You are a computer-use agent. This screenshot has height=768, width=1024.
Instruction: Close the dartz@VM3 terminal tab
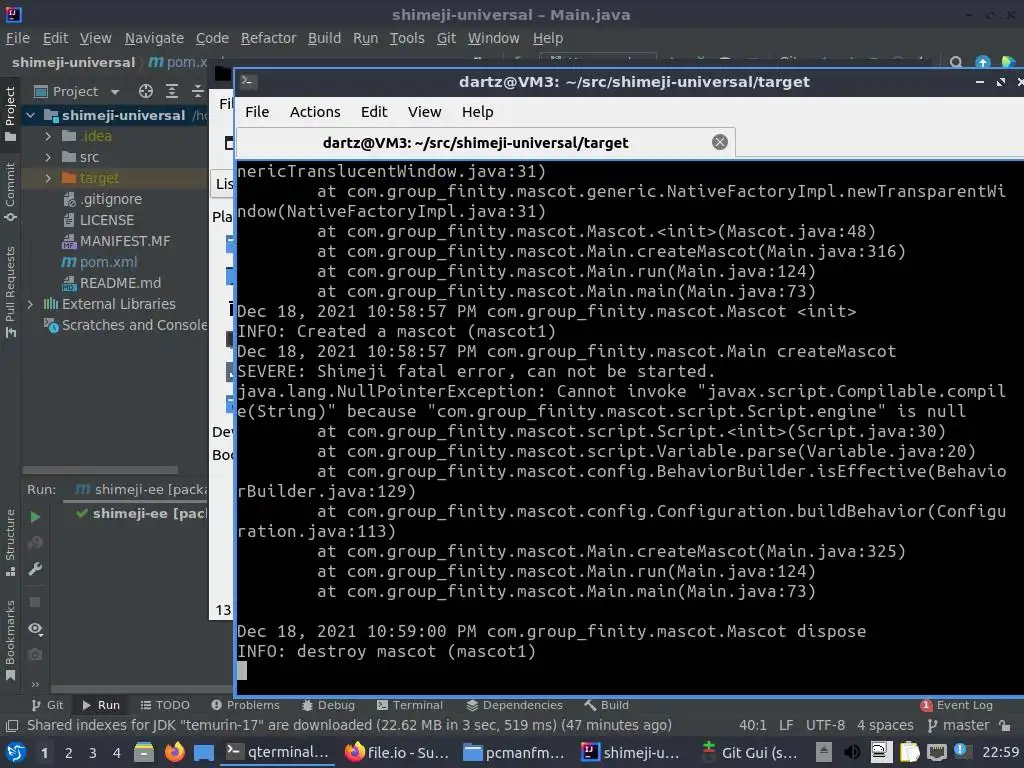(x=720, y=142)
